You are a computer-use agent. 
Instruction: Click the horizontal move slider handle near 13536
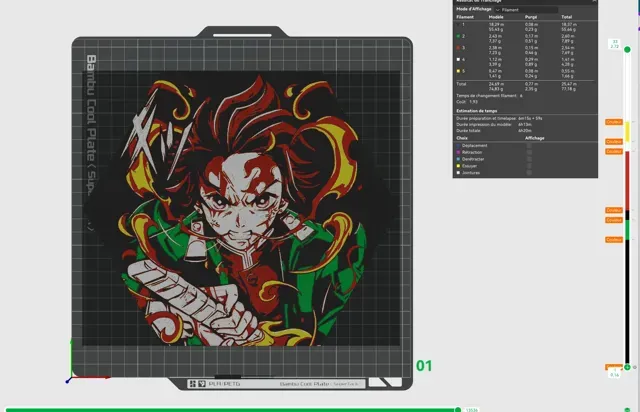point(458,410)
